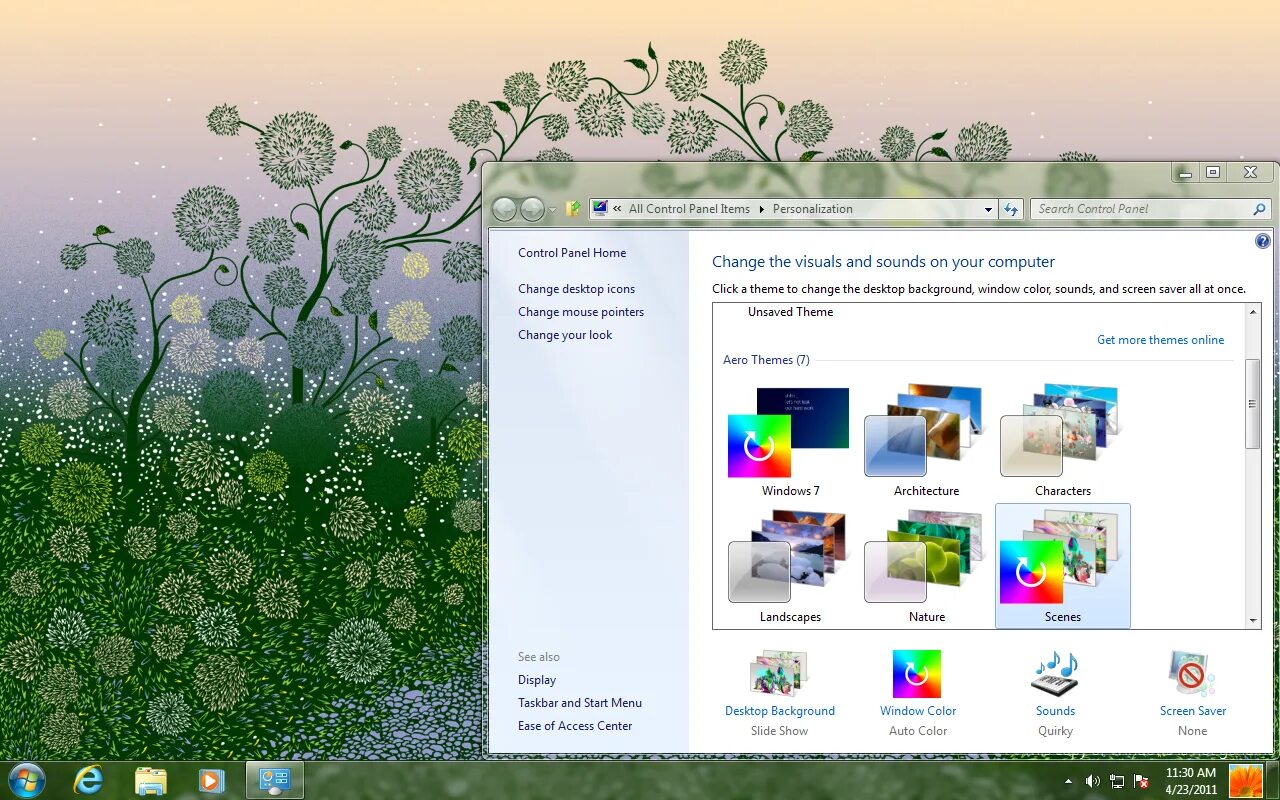Select the Scenes theme
Screen dimensions: 1280x800
1062,566
